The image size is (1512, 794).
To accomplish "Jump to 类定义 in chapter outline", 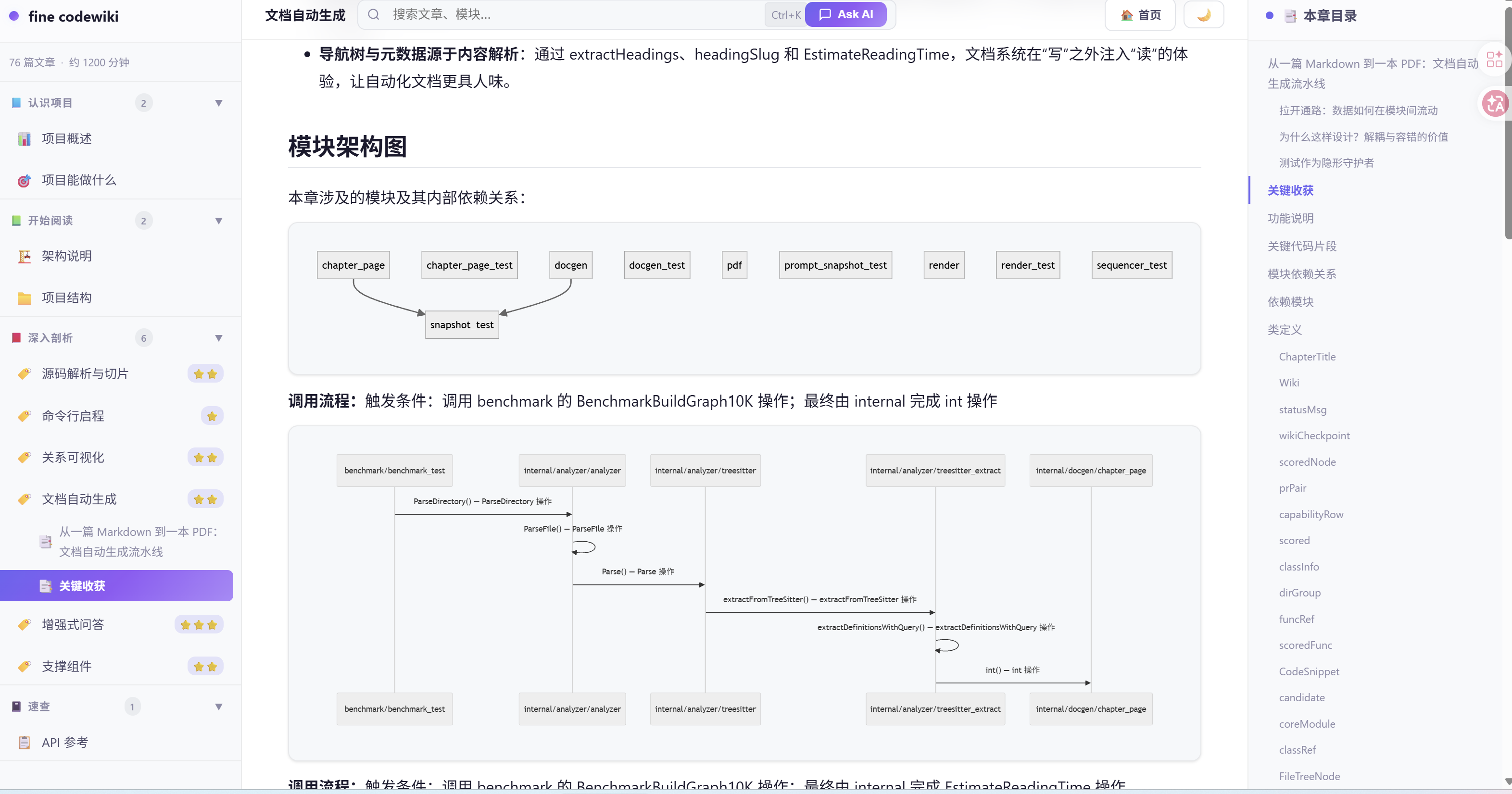I will (1284, 330).
